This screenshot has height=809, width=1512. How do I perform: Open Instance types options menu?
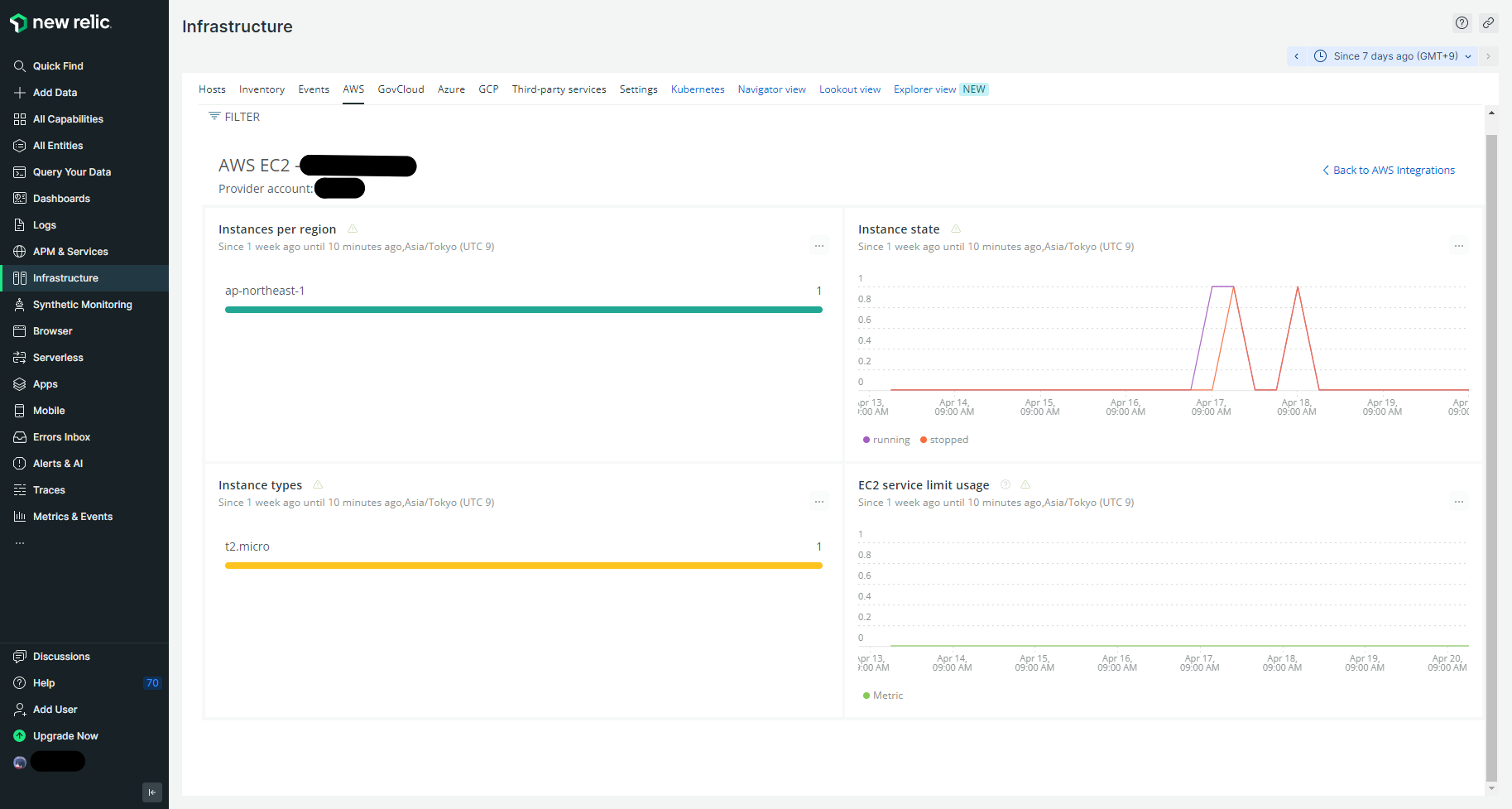click(x=819, y=502)
